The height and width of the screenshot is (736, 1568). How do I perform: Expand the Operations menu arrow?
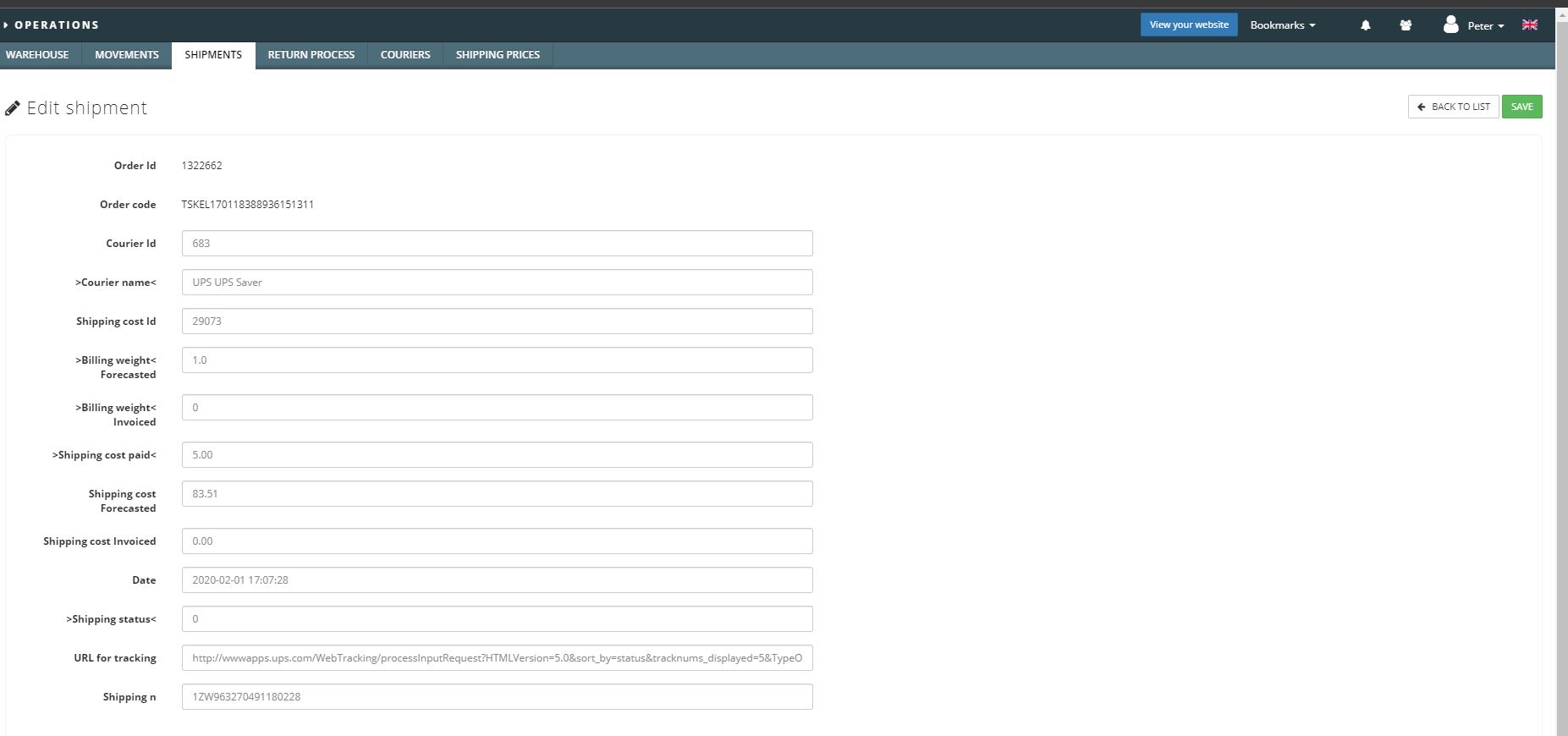(x=6, y=25)
